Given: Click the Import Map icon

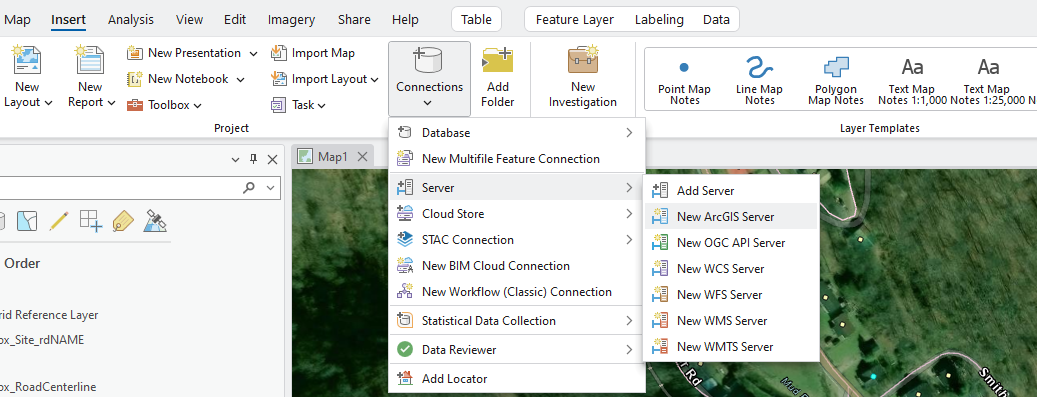Looking at the screenshot, I should tap(278, 53).
